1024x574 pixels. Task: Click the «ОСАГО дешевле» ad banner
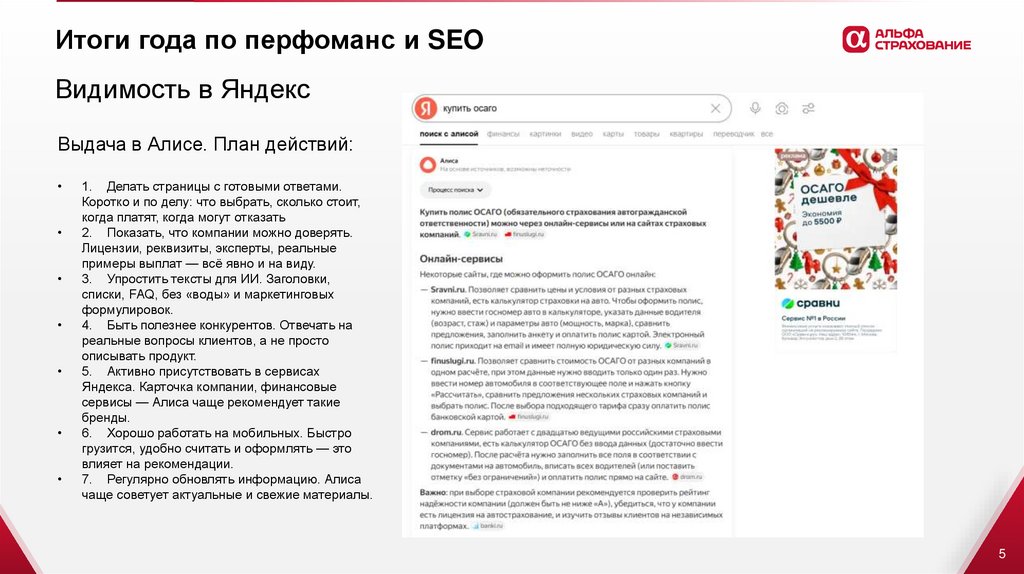coord(836,219)
